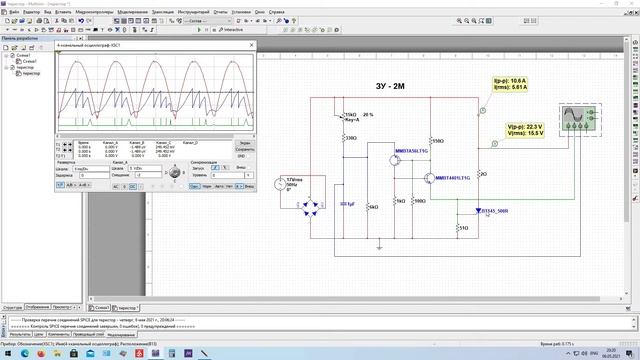
Task: Select rising edge trigger button
Action: [x=215, y=168]
